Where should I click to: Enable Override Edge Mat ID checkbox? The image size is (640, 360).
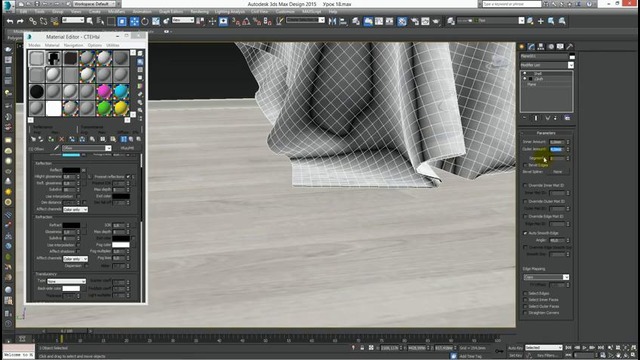click(x=525, y=216)
